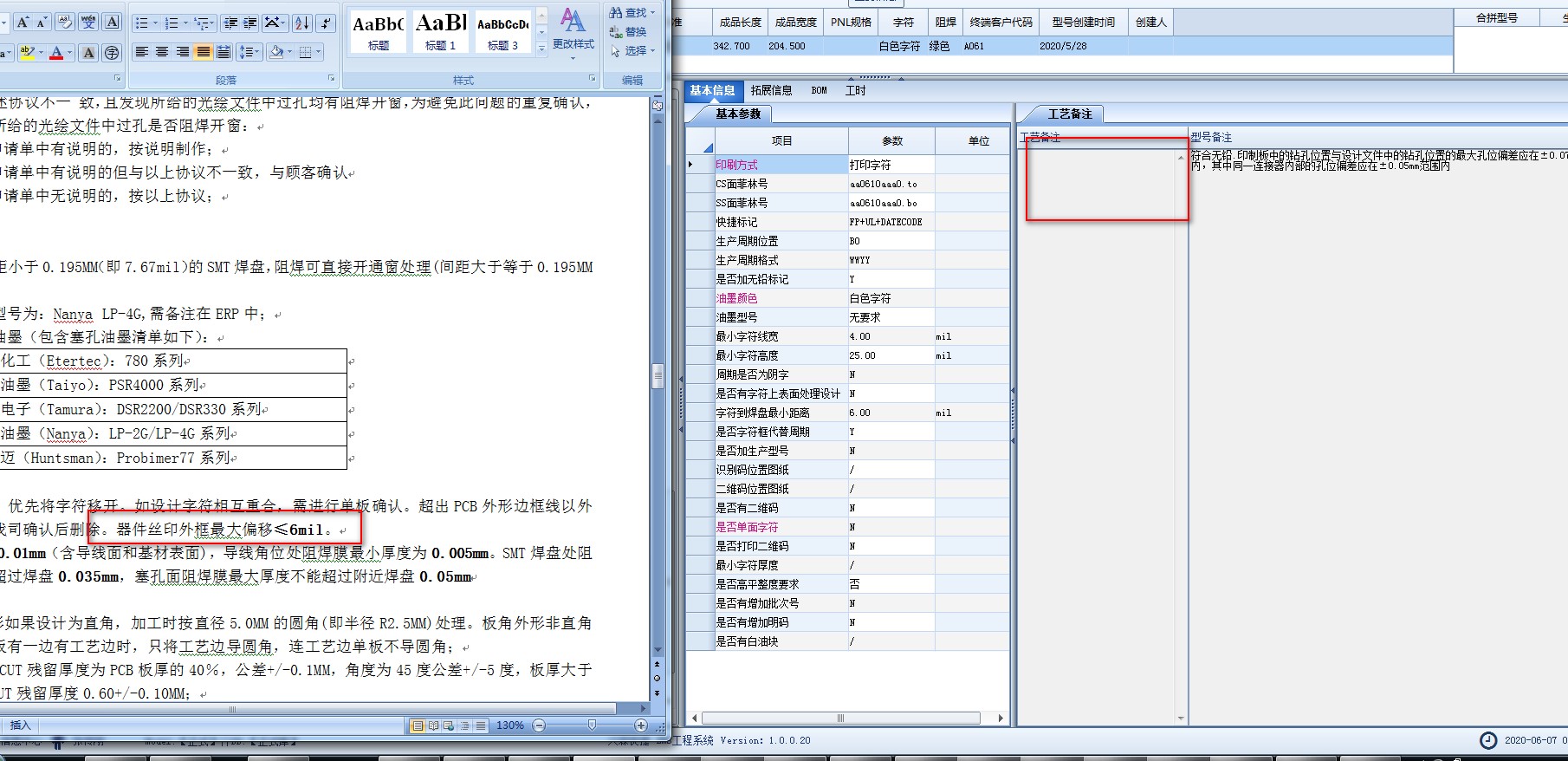Toggle justify alignment button

point(203,53)
